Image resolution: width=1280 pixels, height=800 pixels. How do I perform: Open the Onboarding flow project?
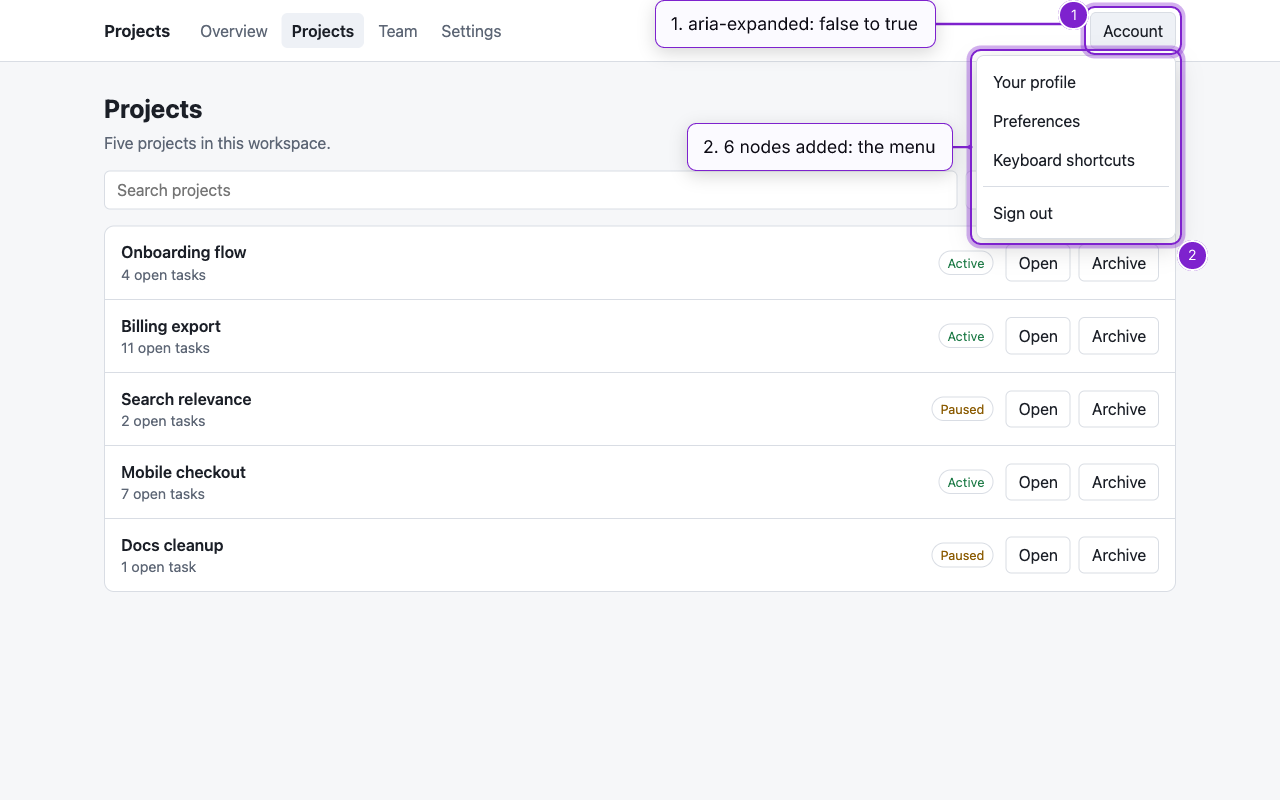coord(1038,263)
